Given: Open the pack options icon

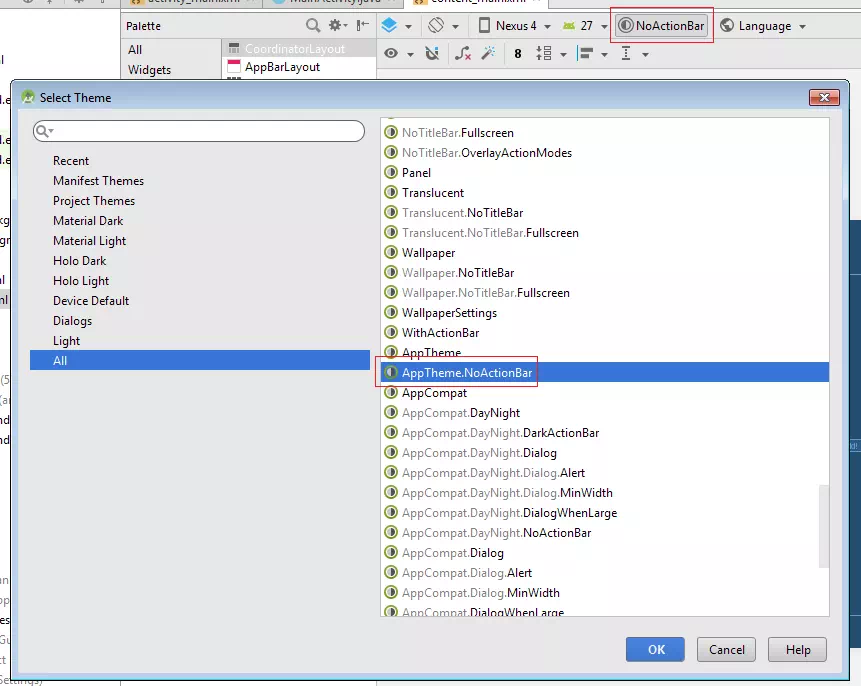Looking at the screenshot, I should click(544, 54).
